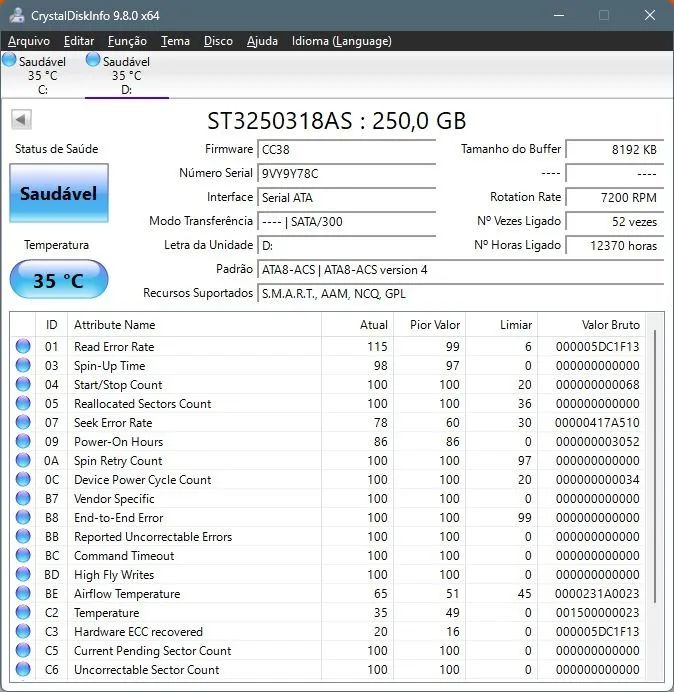Click the status orb for Start/Stop Count
674x692 pixels.
(x=23, y=384)
